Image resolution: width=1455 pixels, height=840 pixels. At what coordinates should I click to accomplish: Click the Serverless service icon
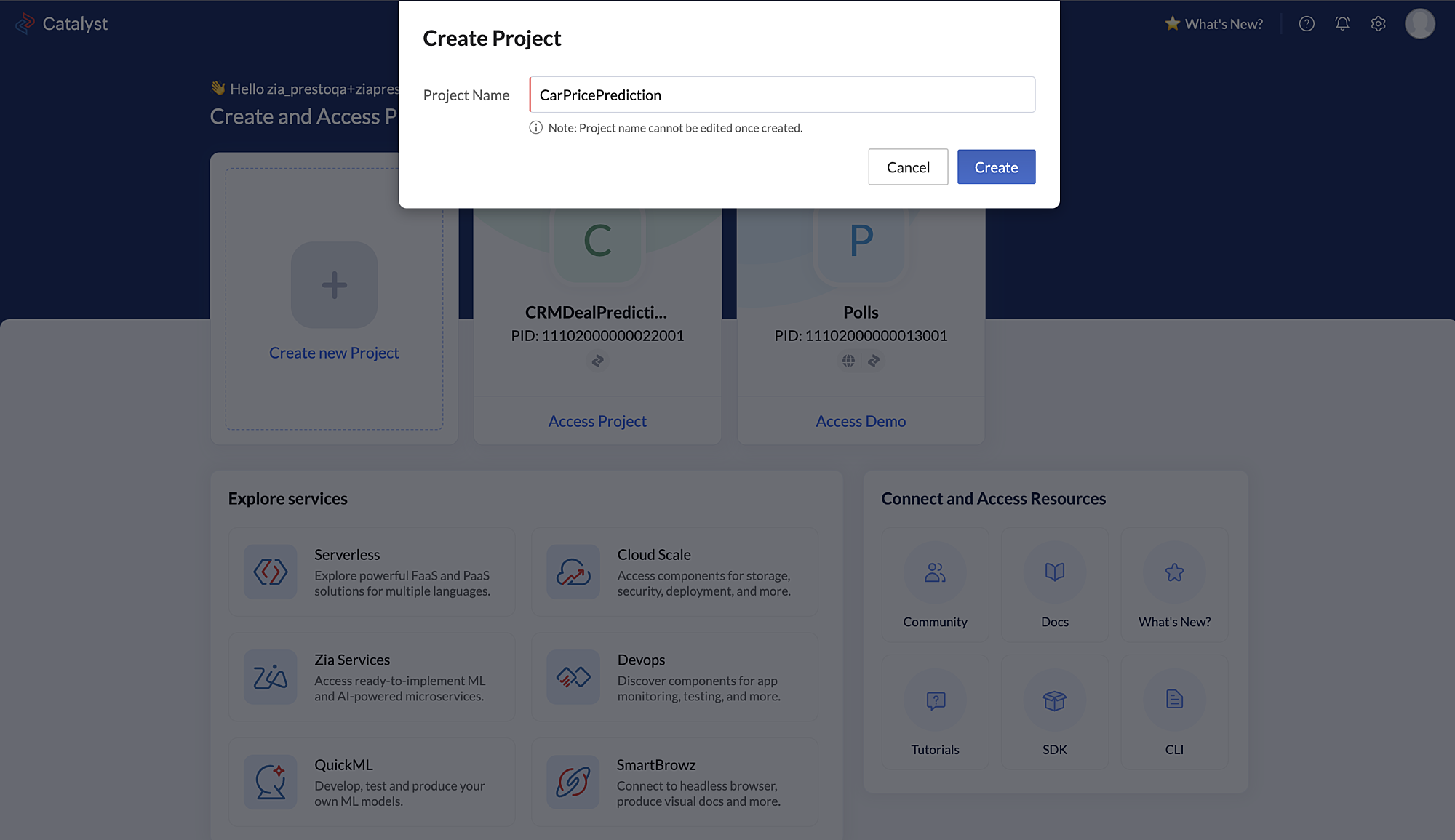270,571
